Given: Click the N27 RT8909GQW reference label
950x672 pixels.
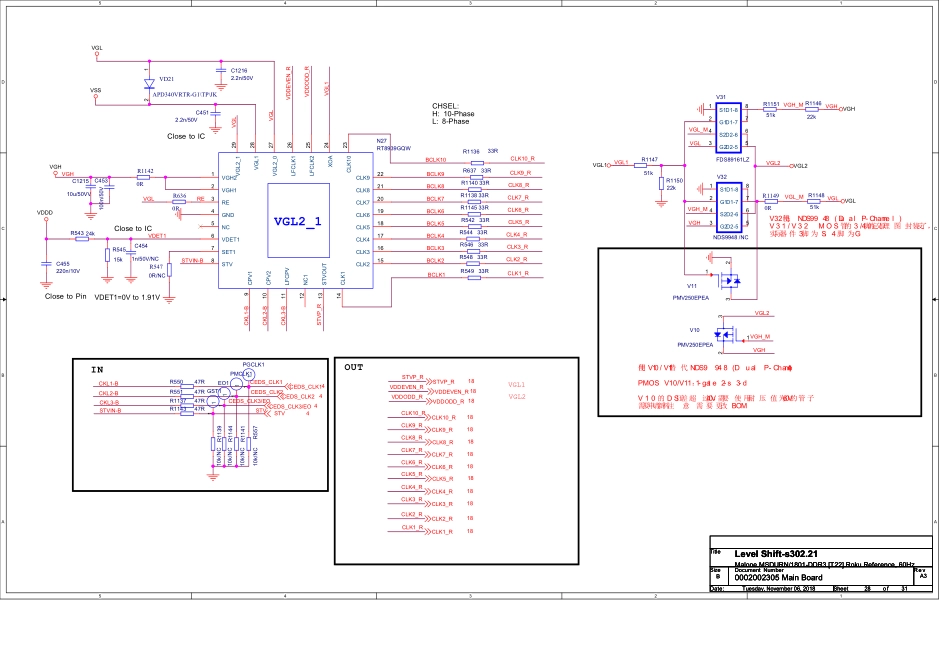Looking at the screenshot, I should pos(394,144).
